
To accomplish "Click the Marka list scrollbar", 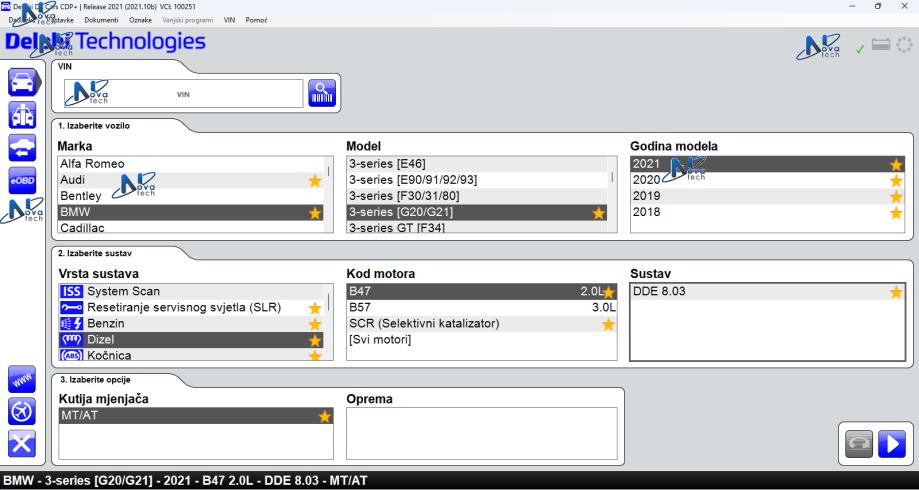I will [328, 194].
